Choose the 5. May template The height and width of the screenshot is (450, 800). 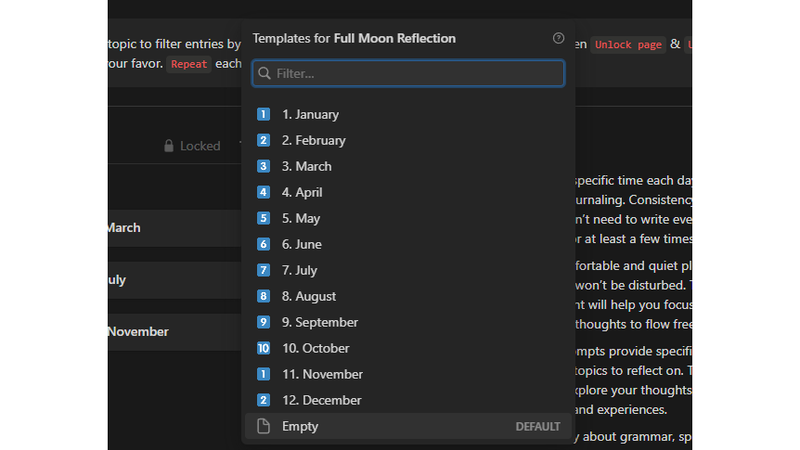(408, 218)
